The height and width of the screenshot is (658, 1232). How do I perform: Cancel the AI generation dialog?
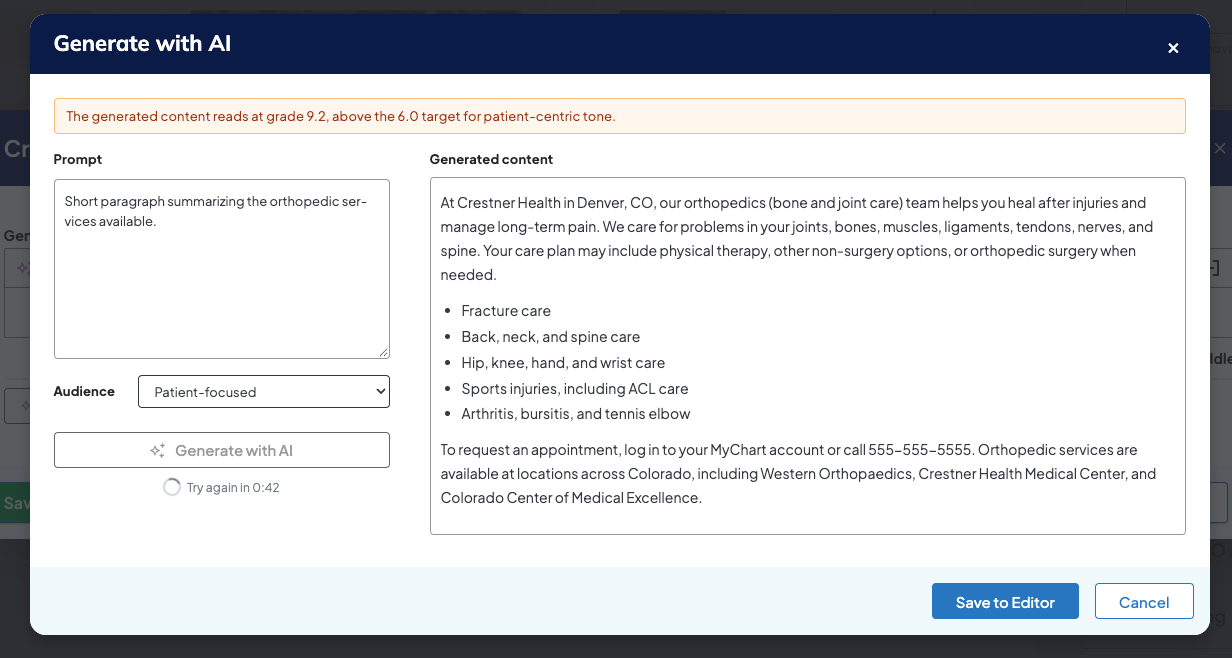(1144, 602)
